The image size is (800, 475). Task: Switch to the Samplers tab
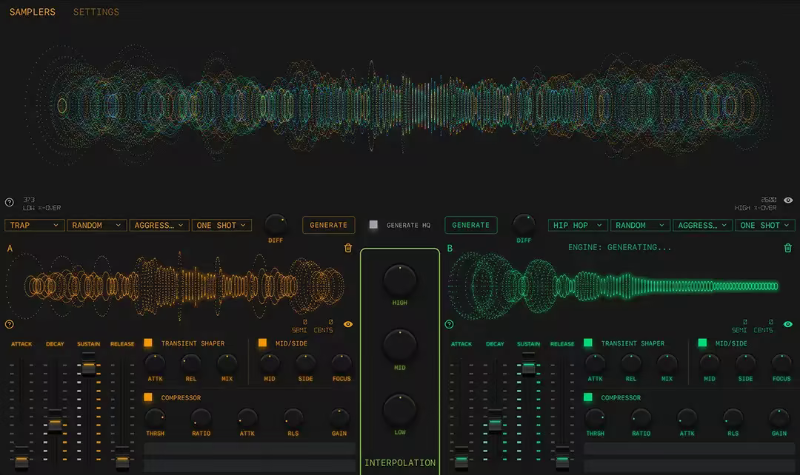32,12
